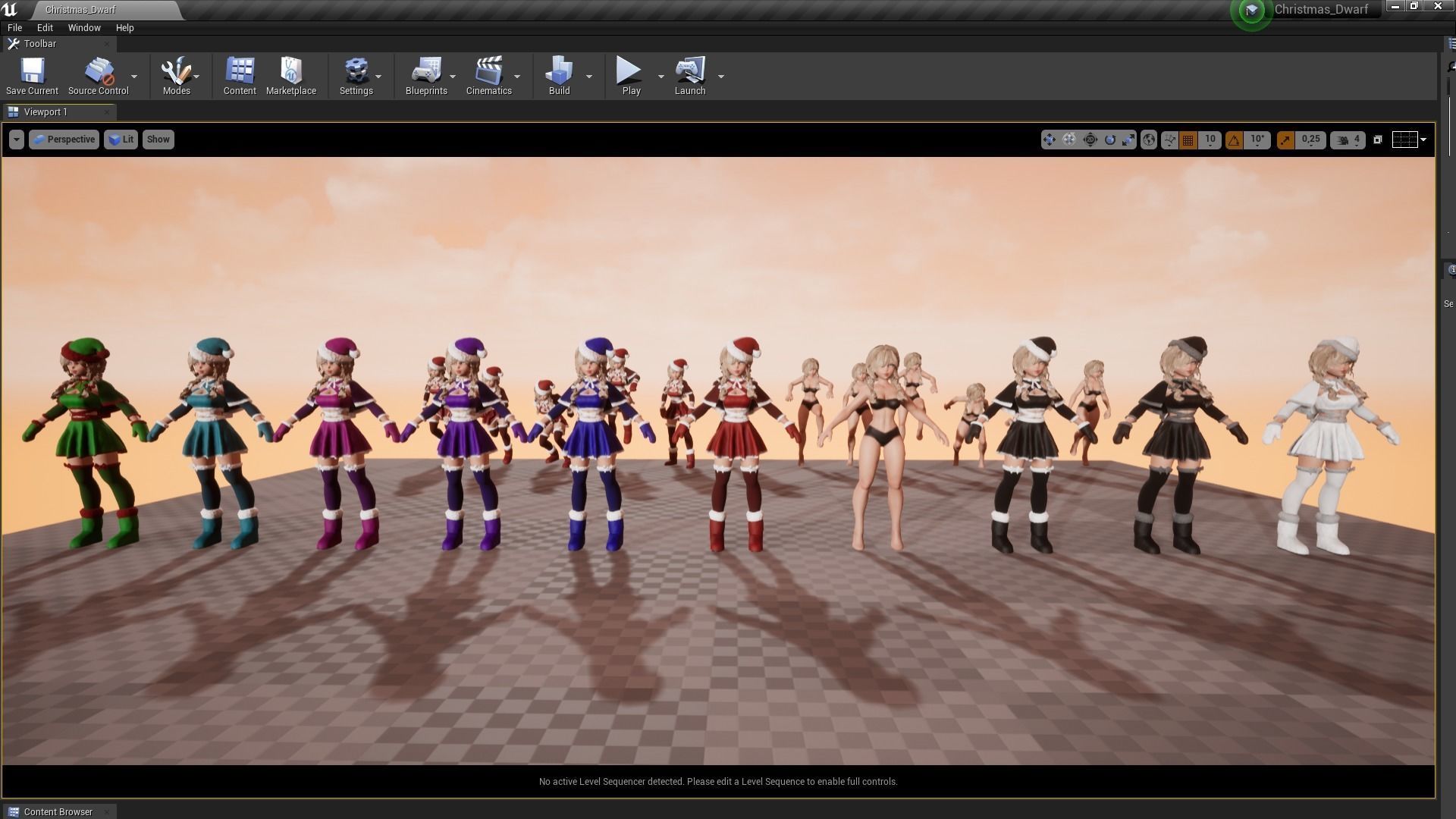Click the Lit view mode button
The image size is (1456, 819).
point(121,140)
